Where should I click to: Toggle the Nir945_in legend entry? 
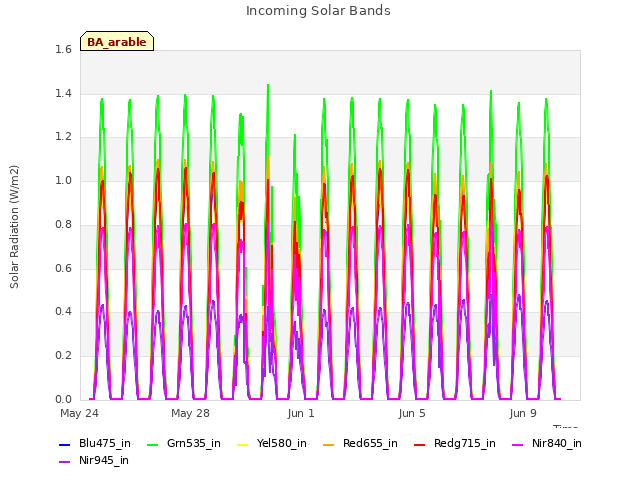tap(94, 461)
